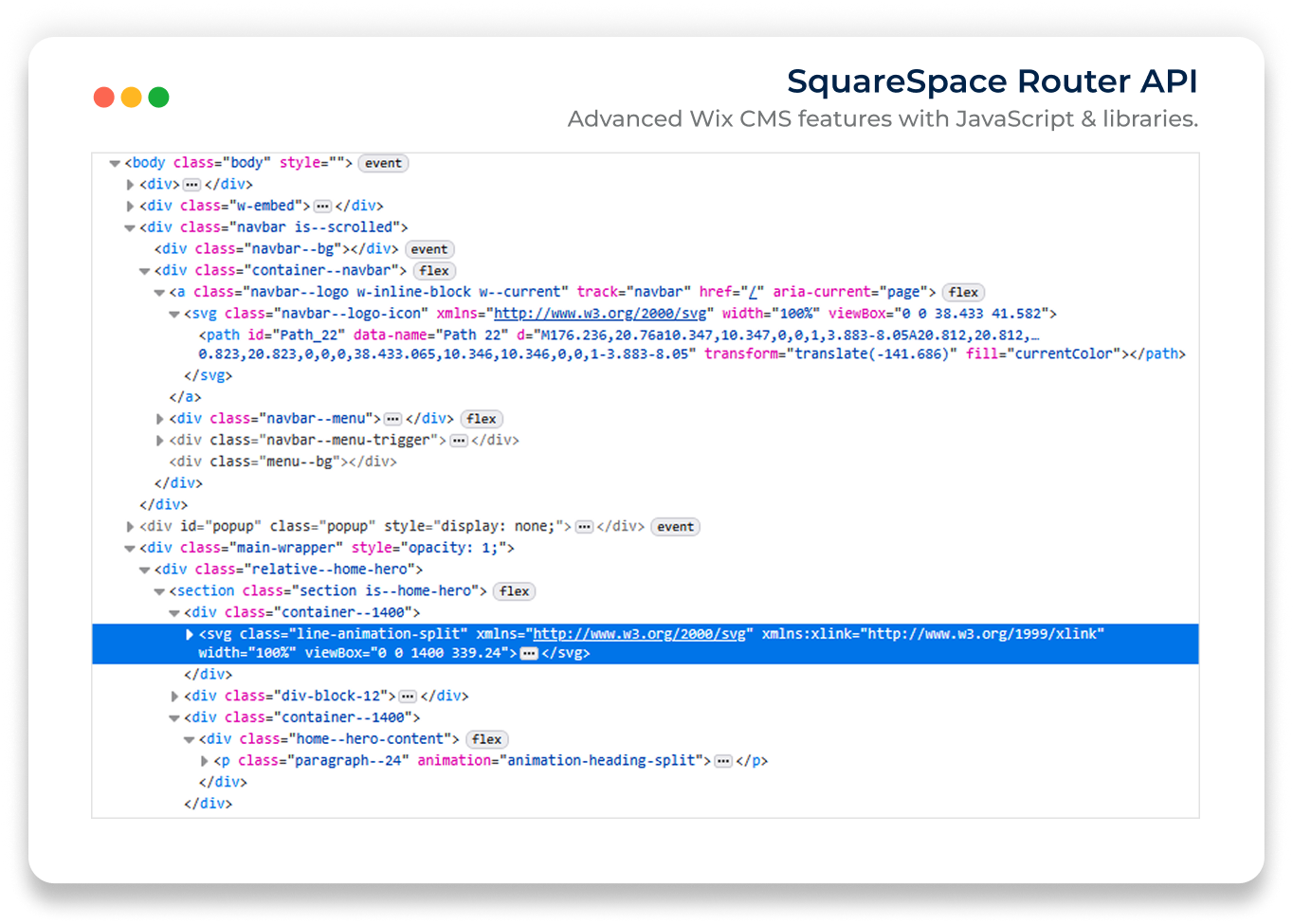The height and width of the screenshot is (924, 1293).
Task: Click ellipsis in paragraph--24 element
Action: click(x=723, y=761)
